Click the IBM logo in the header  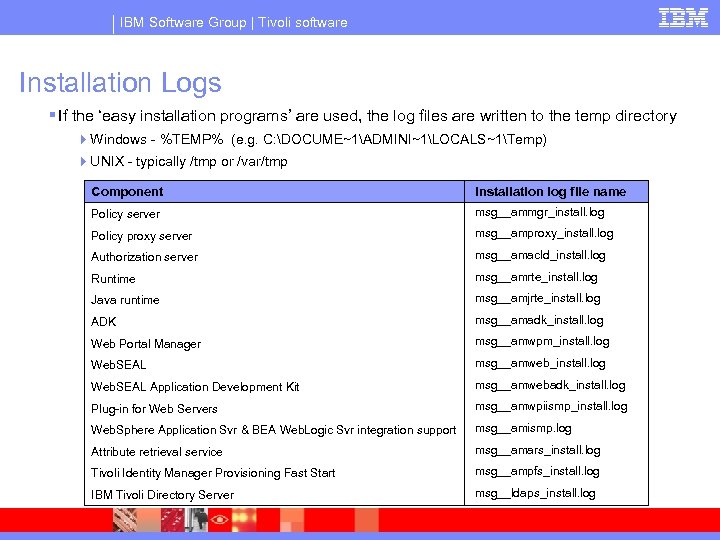click(x=683, y=17)
